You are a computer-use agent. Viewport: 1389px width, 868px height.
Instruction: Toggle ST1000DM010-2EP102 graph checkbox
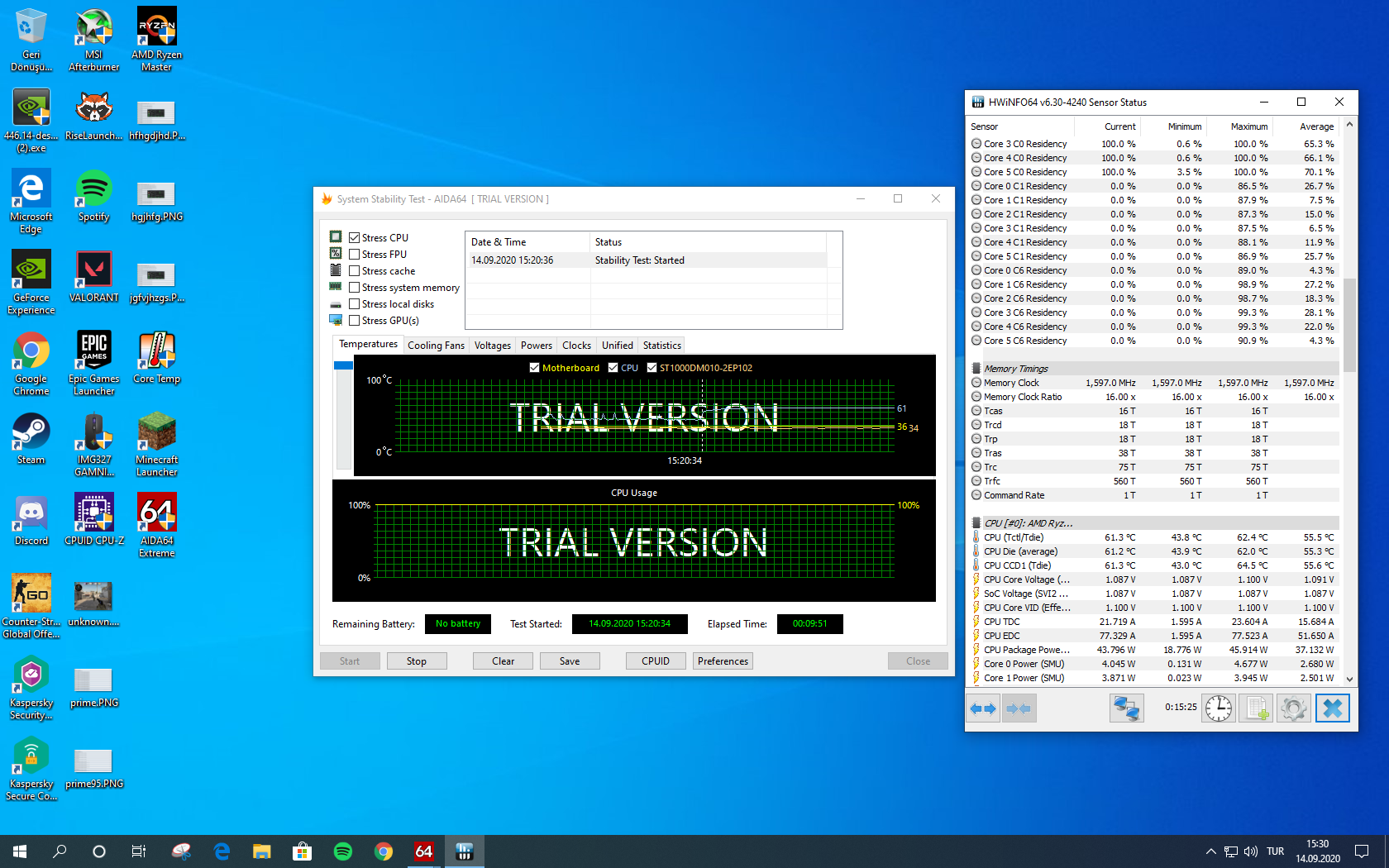pyautogui.click(x=652, y=368)
